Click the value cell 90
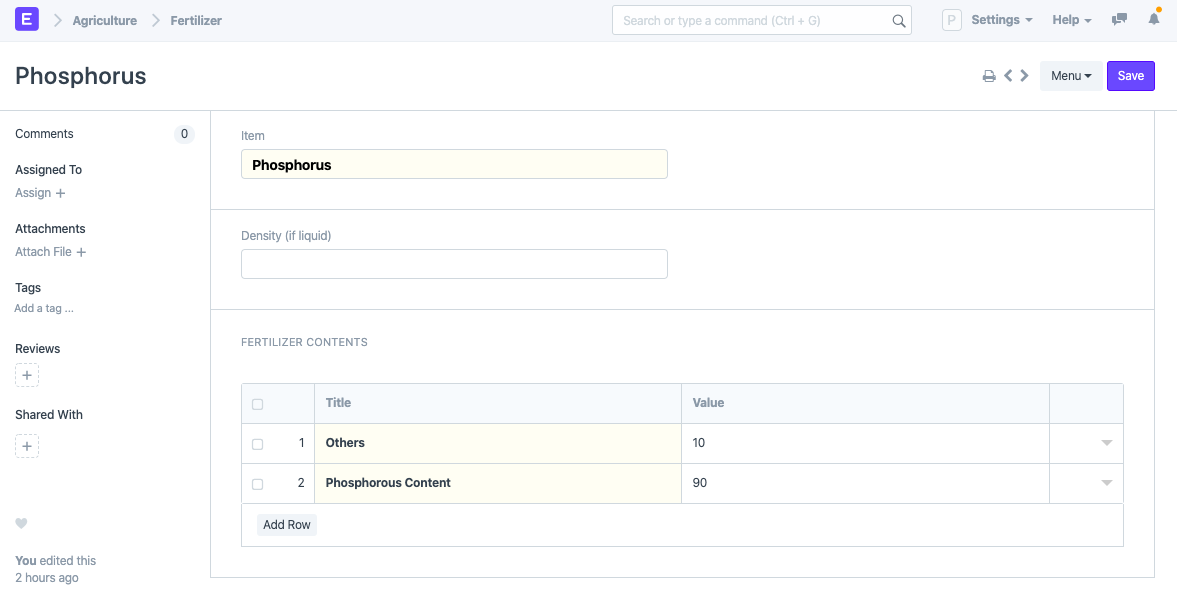 click(865, 483)
